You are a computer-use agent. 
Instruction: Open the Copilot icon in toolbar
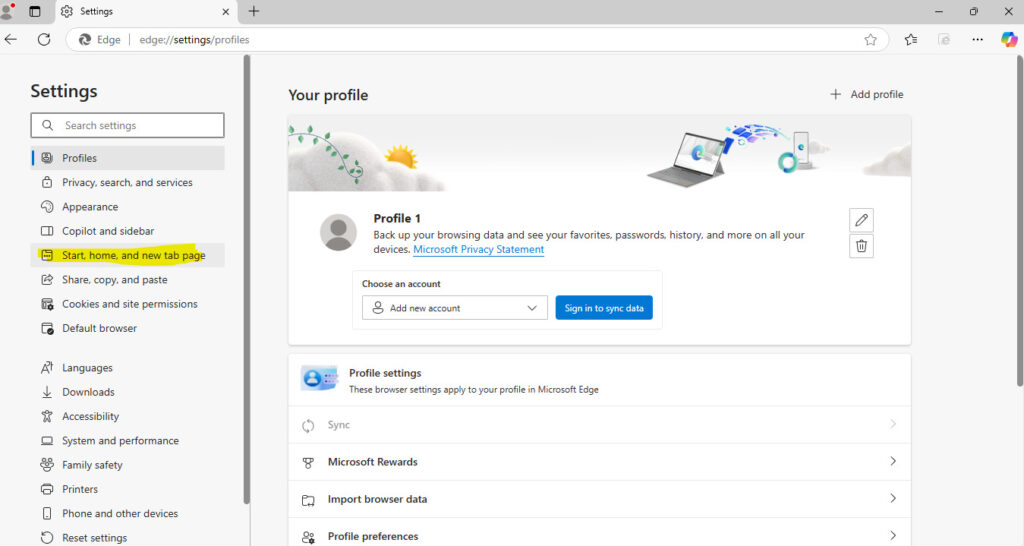pos(1008,39)
